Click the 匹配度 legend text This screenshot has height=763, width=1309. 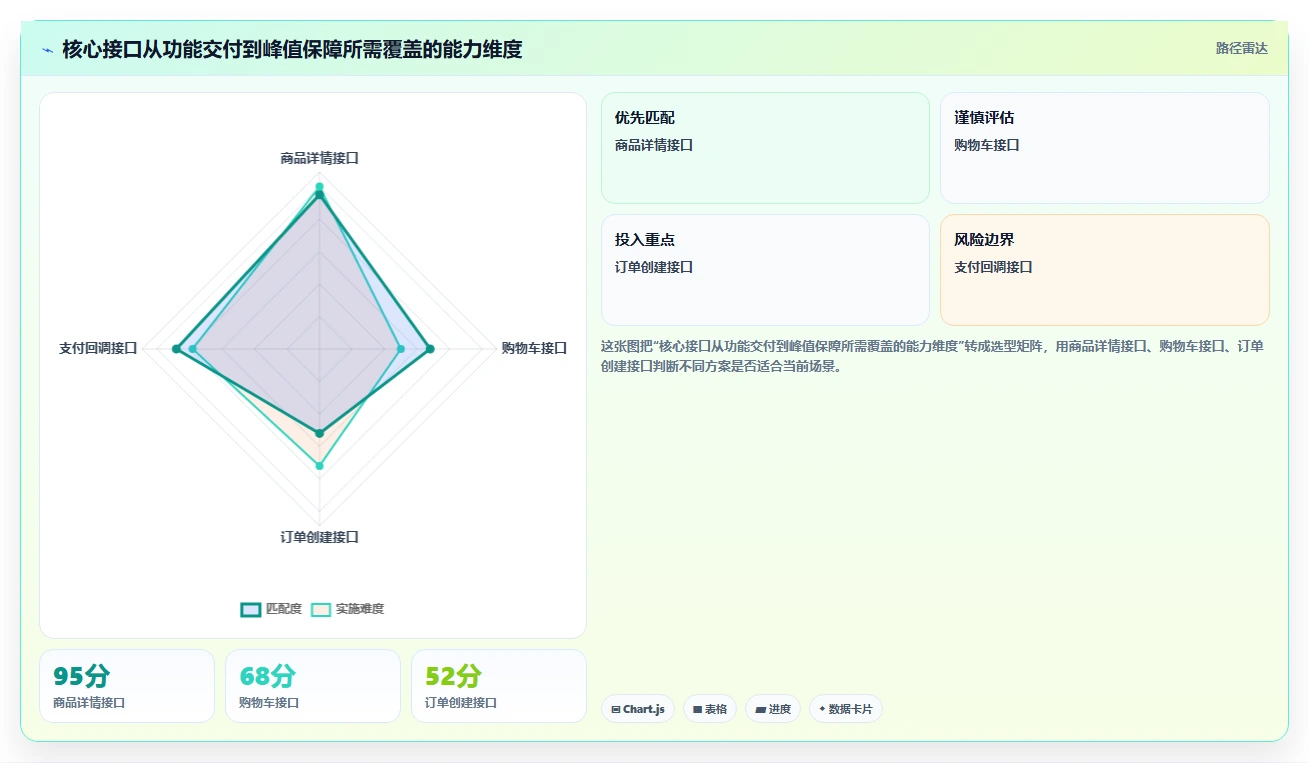[x=284, y=609]
